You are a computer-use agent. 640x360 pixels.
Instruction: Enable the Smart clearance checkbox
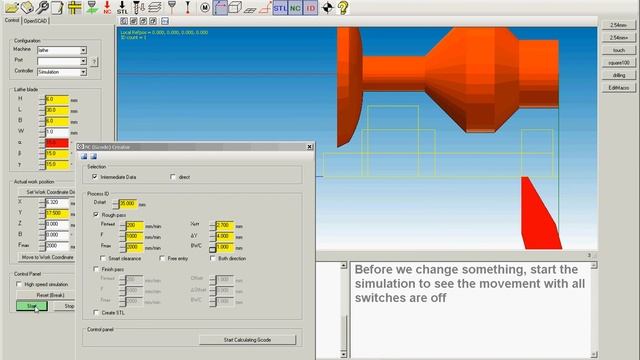coord(103,258)
